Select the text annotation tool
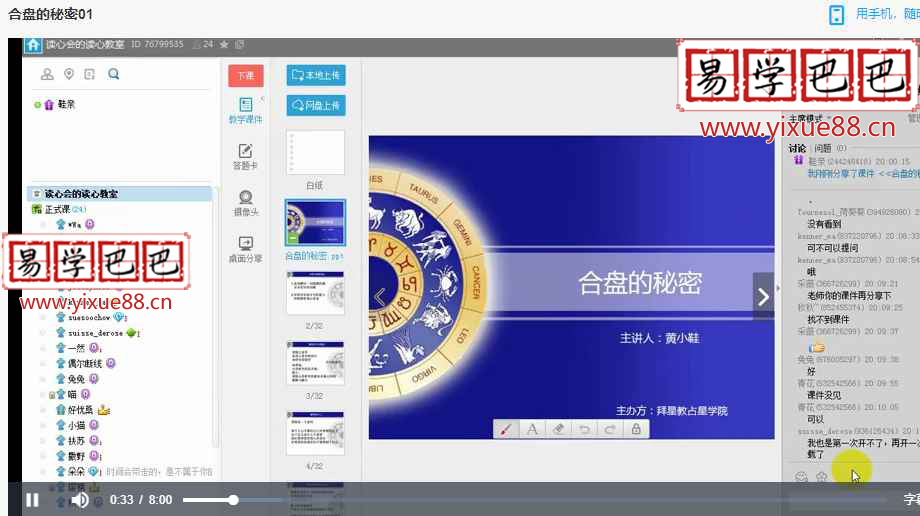 point(532,429)
